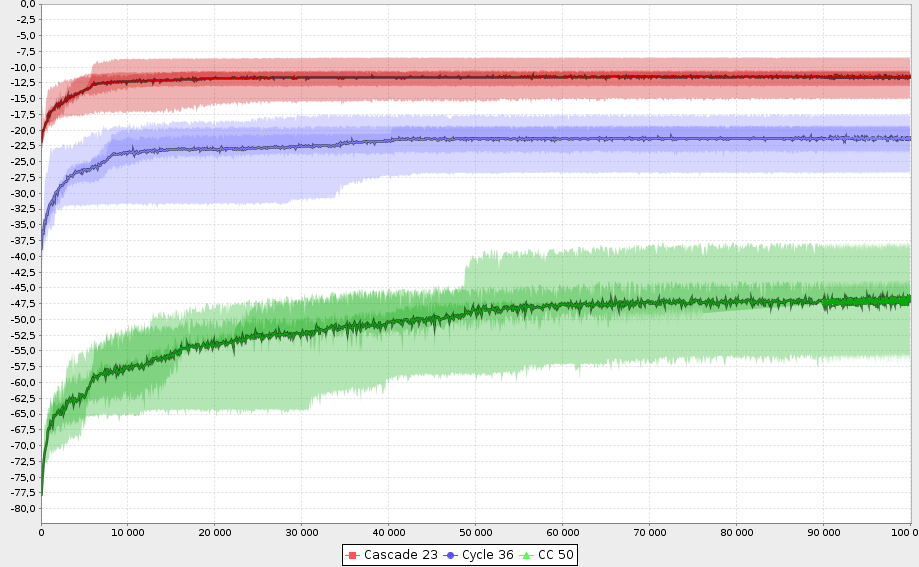Select the Cascade 23 legend label
Screen dimensions: 919x567
pos(400,554)
